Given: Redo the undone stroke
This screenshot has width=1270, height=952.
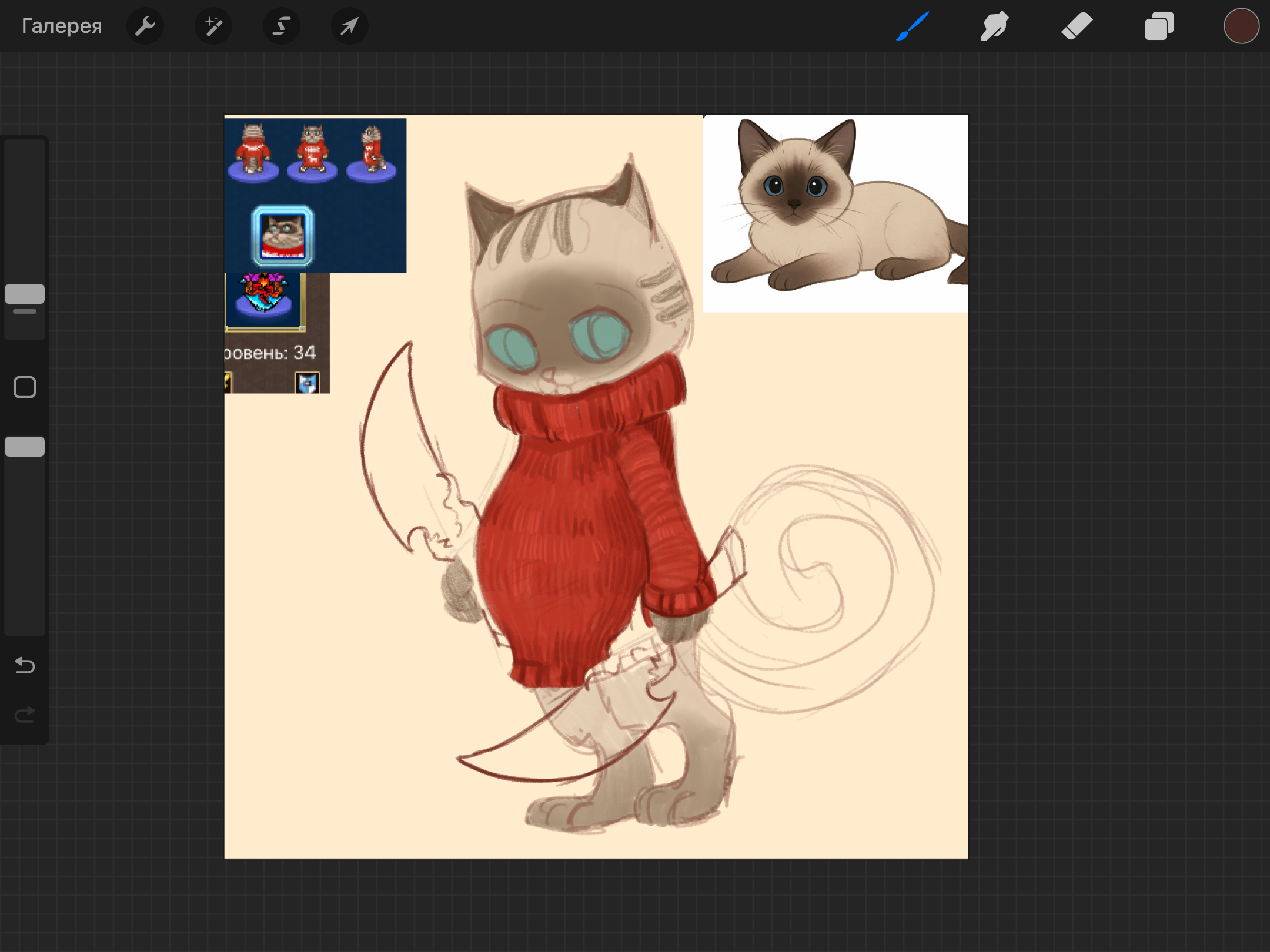Looking at the screenshot, I should [x=25, y=715].
